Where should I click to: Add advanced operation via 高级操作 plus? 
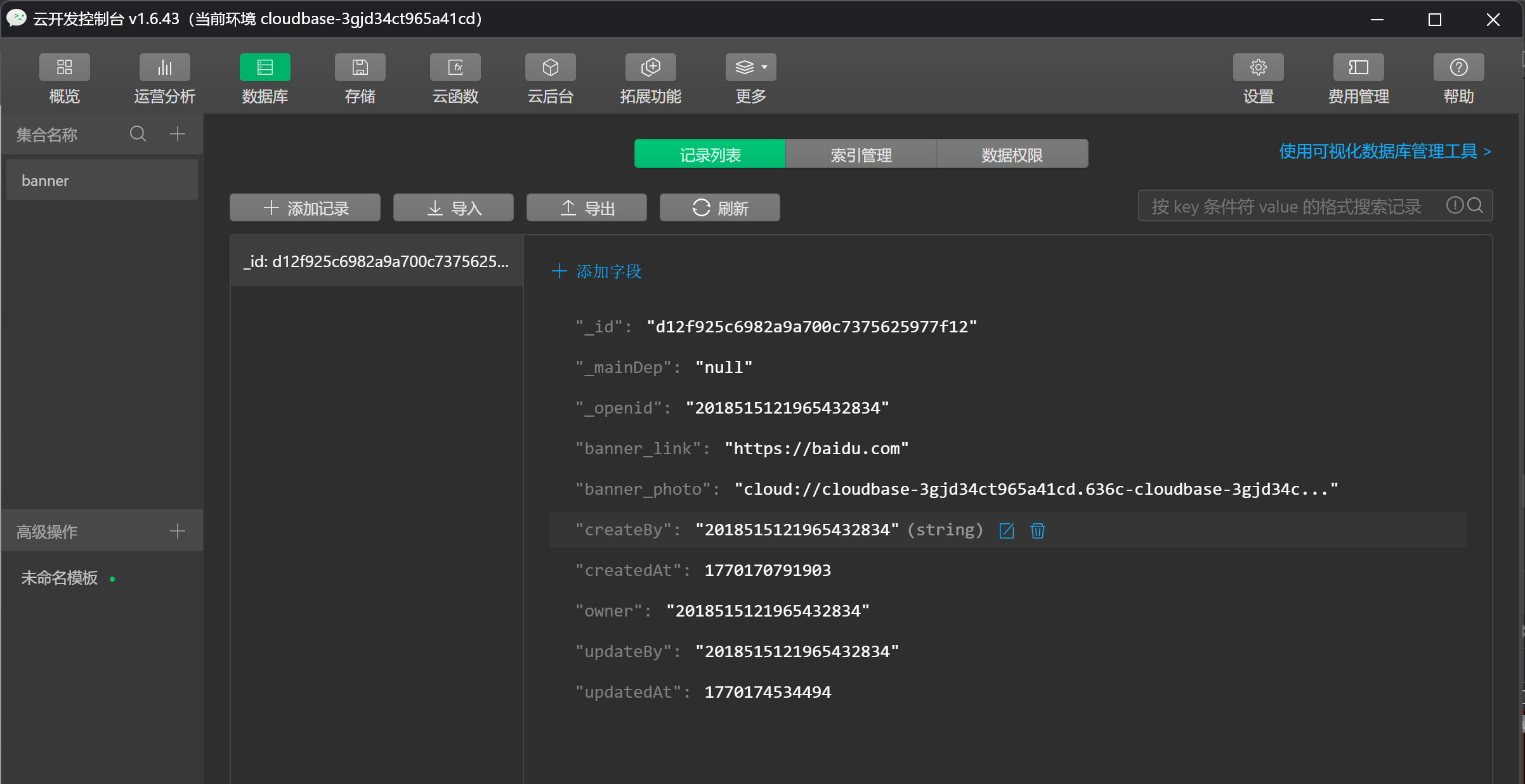click(x=178, y=531)
